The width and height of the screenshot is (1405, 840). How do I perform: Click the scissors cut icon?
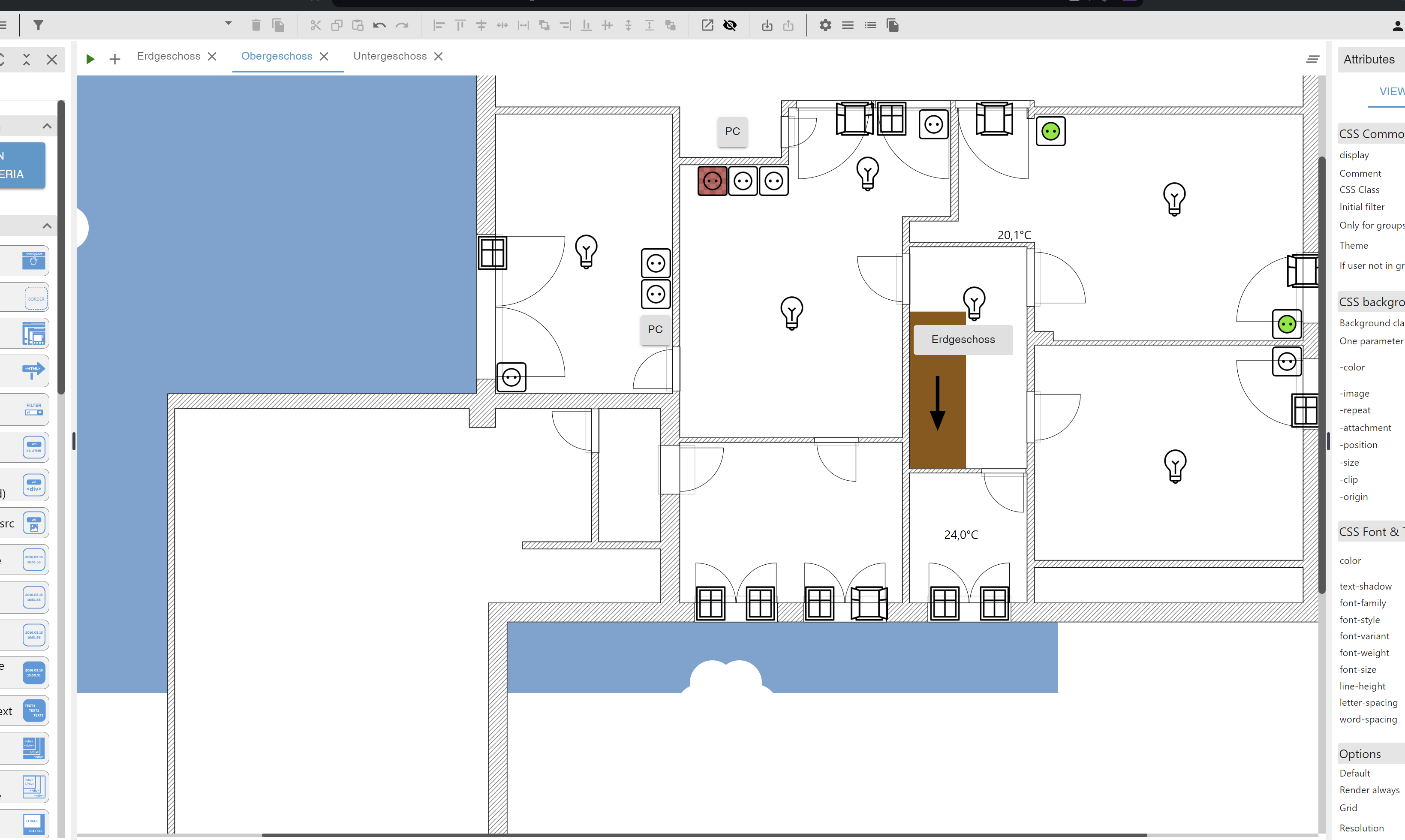point(315,25)
